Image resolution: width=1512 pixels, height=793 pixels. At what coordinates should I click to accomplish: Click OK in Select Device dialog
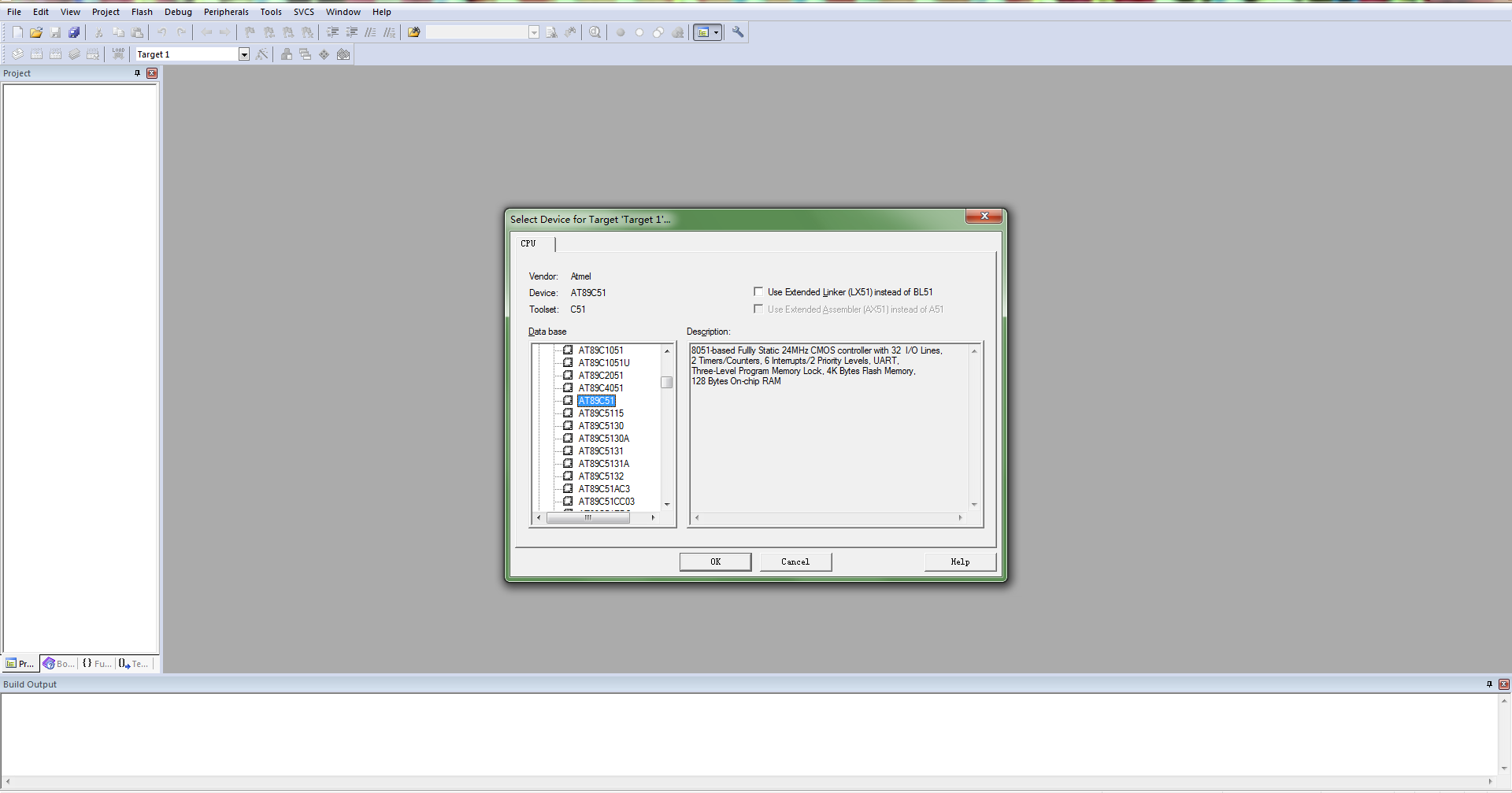[x=715, y=561]
